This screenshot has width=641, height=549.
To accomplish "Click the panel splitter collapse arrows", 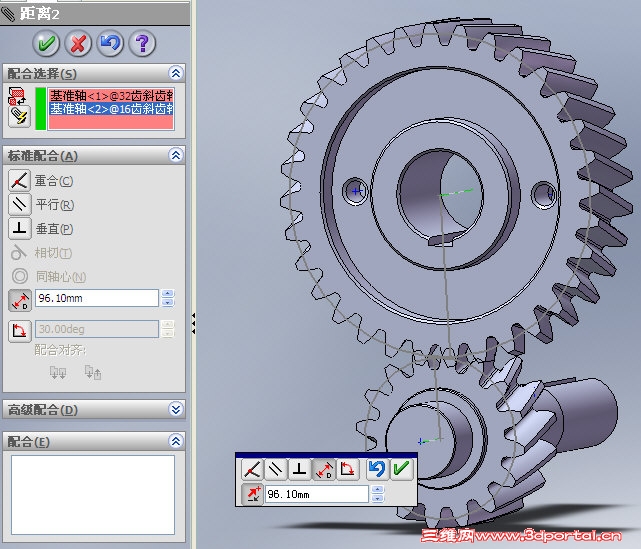I will (x=193, y=323).
